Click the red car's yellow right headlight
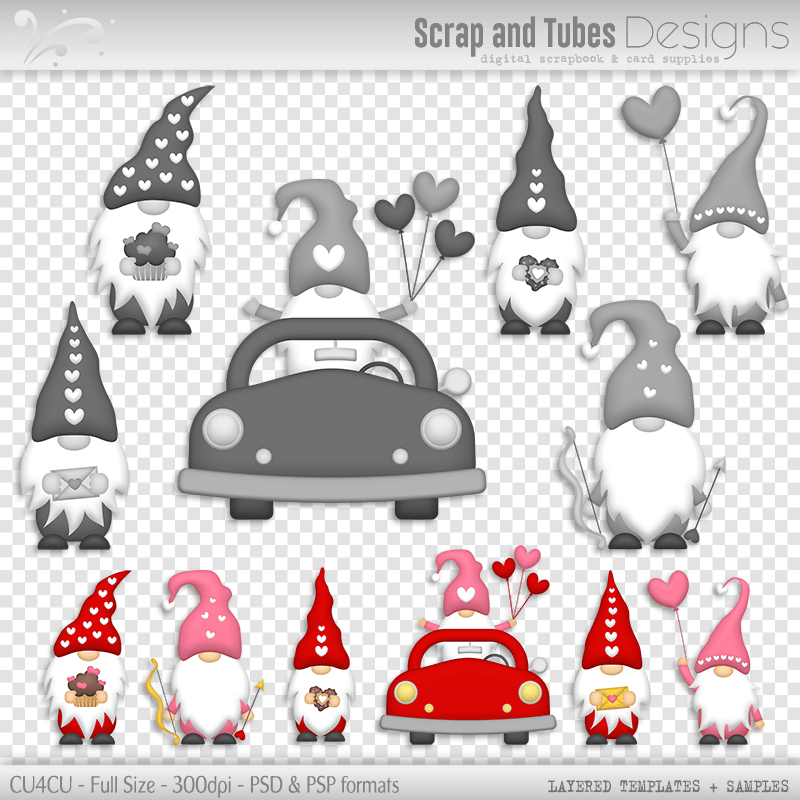Viewport: 800px width, 800px height. coord(531,692)
